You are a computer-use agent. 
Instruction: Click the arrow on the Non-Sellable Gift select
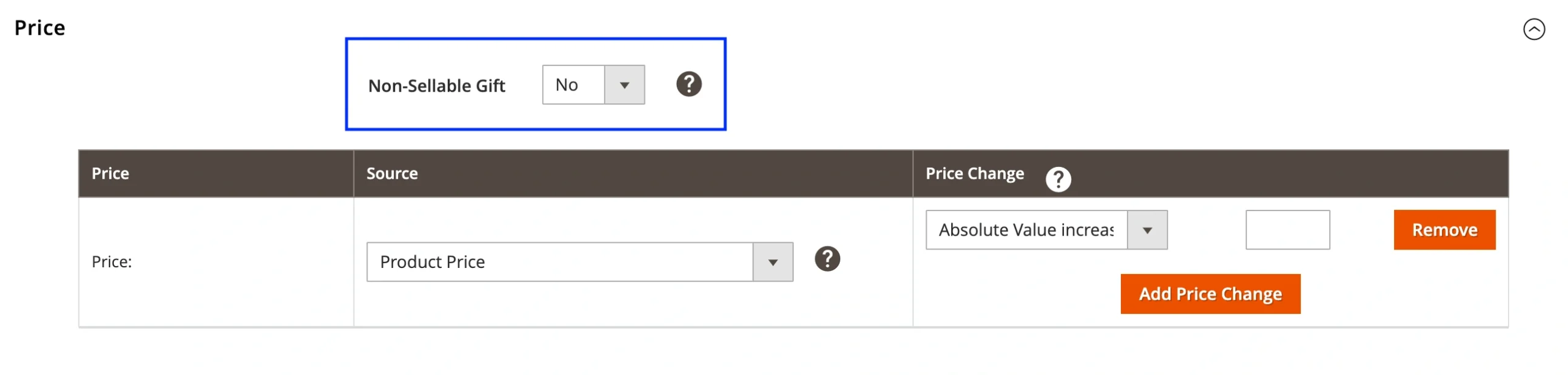tap(624, 85)
